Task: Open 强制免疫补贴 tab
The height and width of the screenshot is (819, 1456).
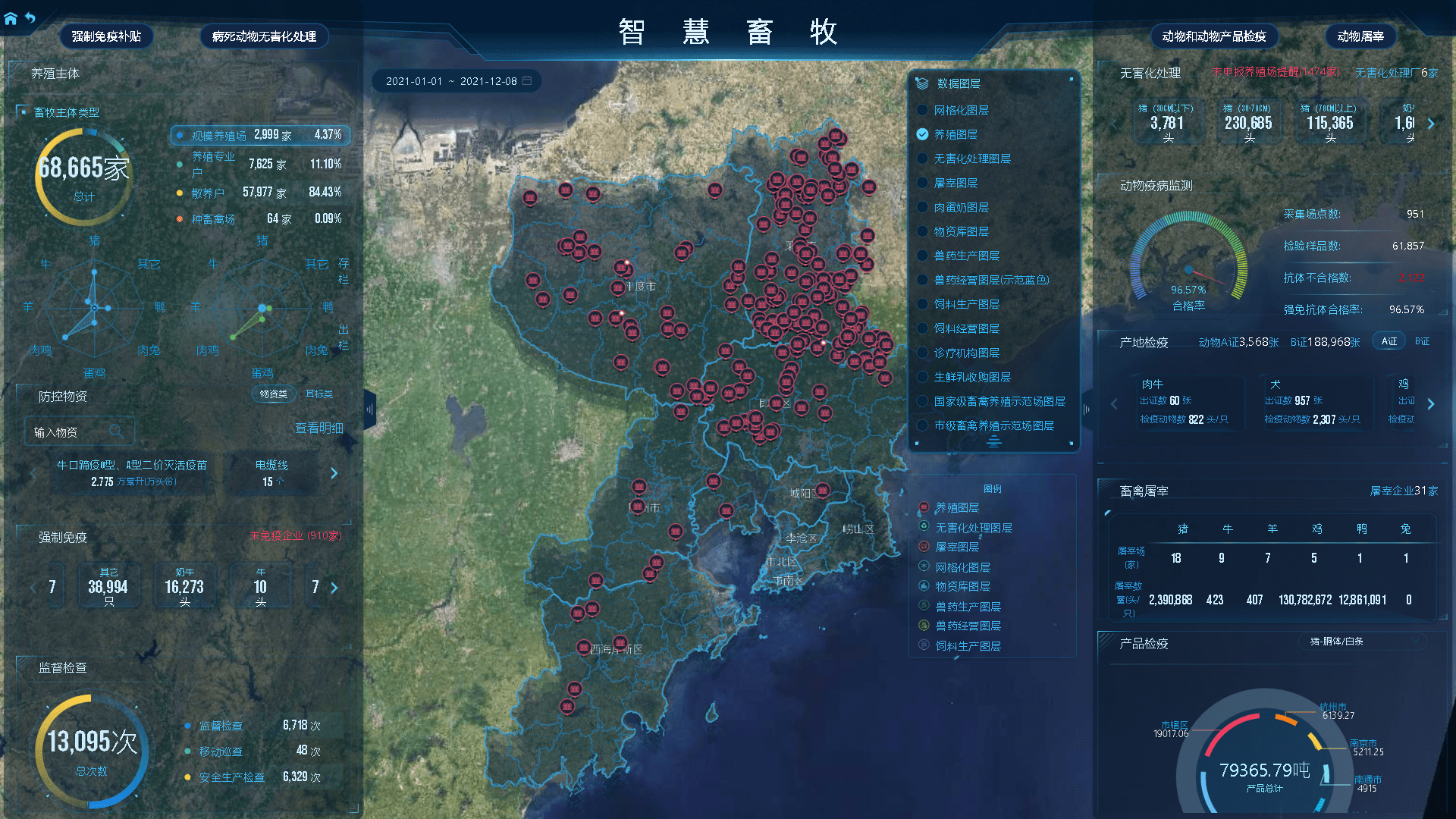Action: tap(106, 36)
